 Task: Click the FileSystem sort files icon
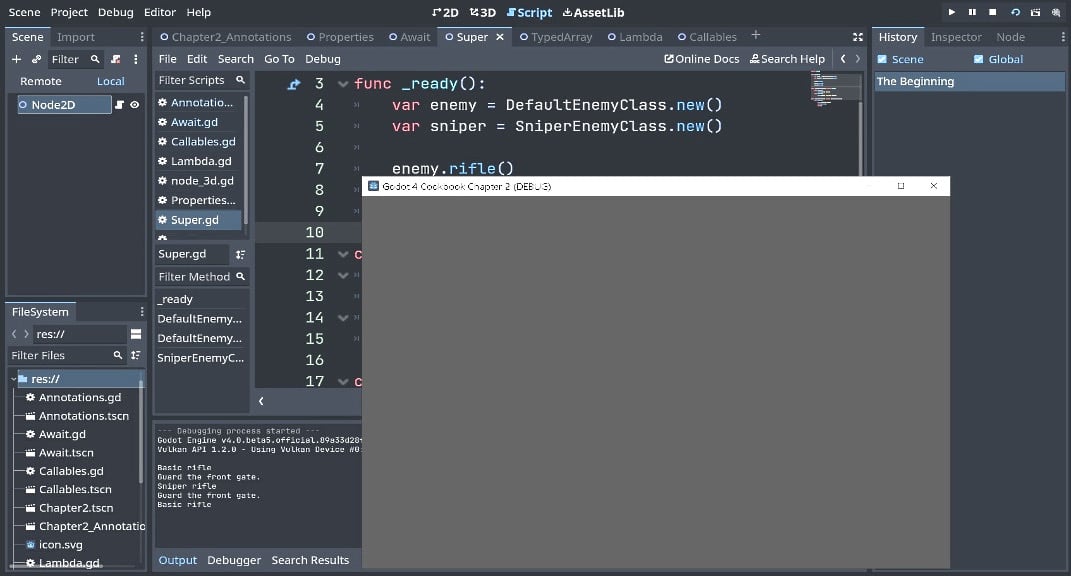click(x=136, y=355)
